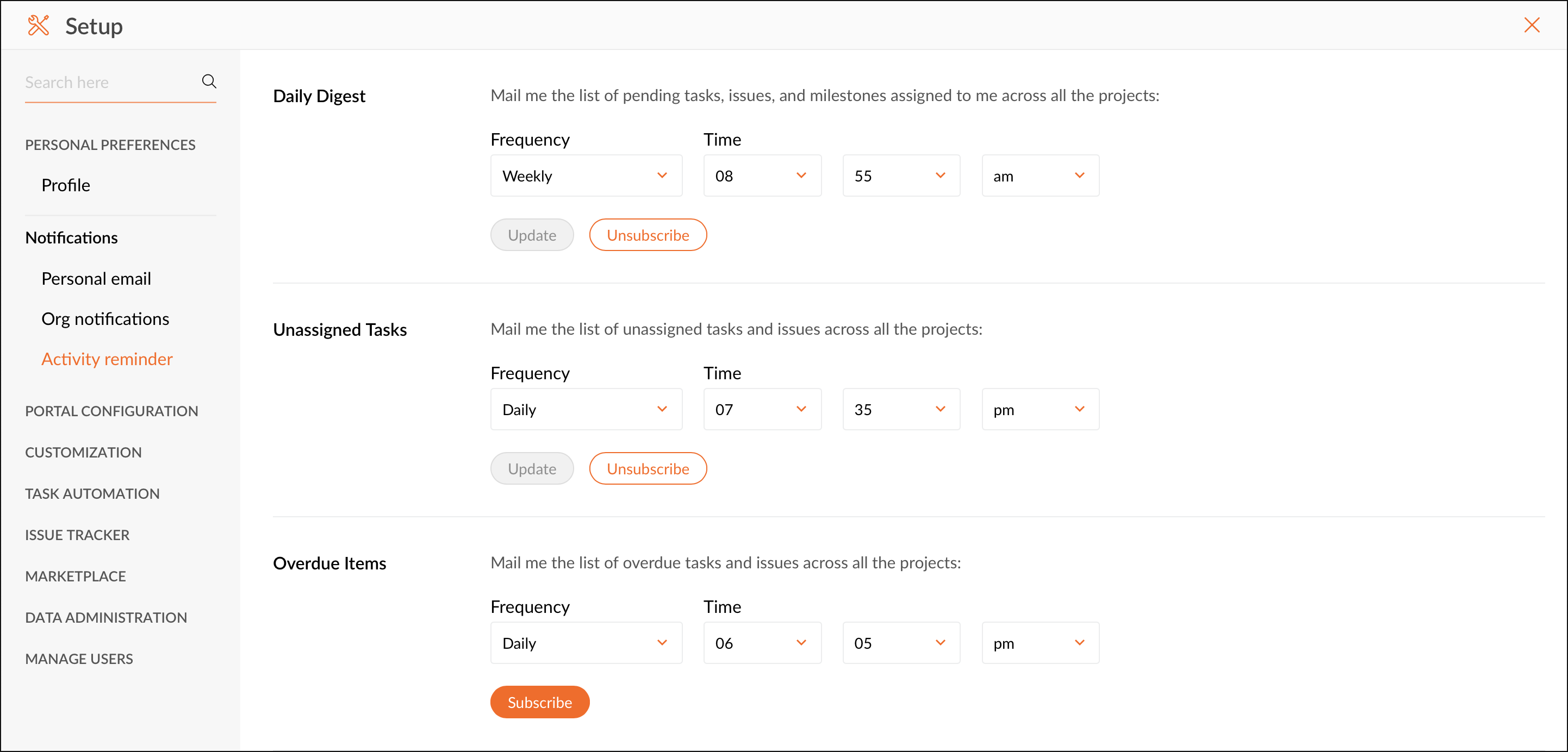Focus the Search here field
Viewport: 1568px width, 752px height.
(110, 83)
